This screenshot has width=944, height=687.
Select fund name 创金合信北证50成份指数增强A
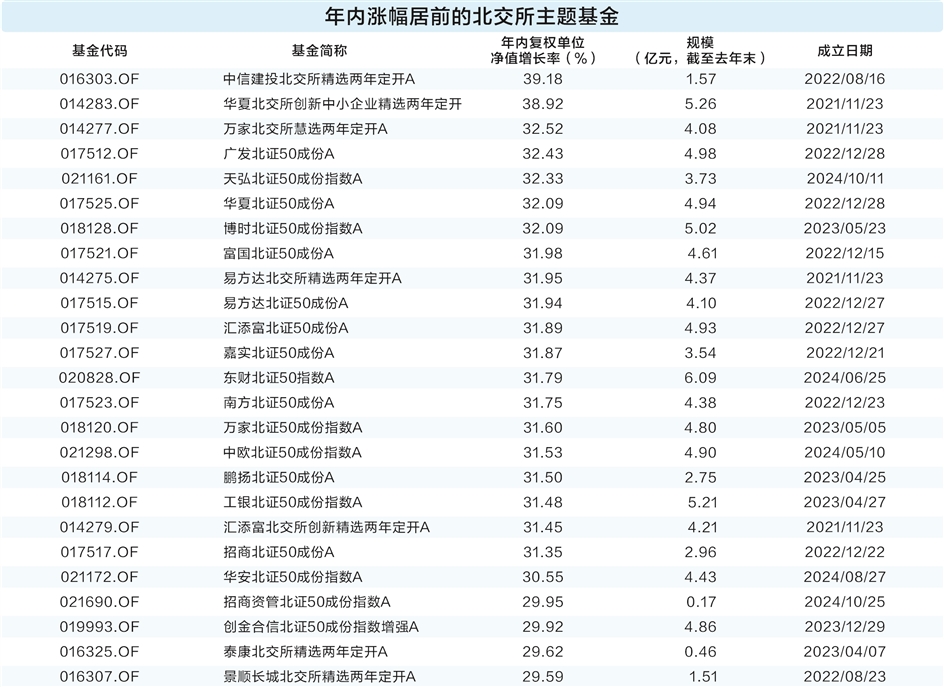click(x=321, y=627)
